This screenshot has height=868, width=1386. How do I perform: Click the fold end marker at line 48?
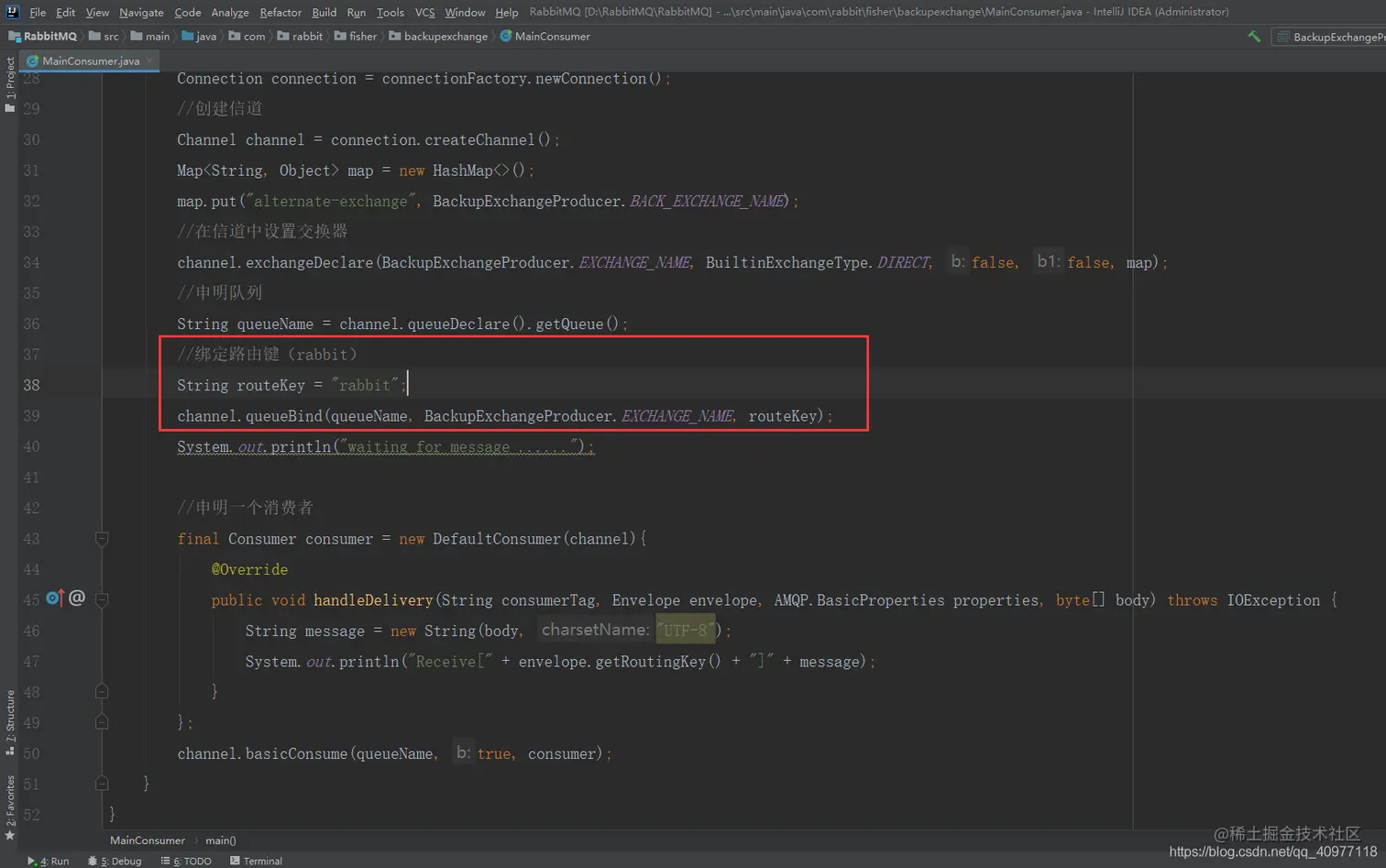coord(102,692)
